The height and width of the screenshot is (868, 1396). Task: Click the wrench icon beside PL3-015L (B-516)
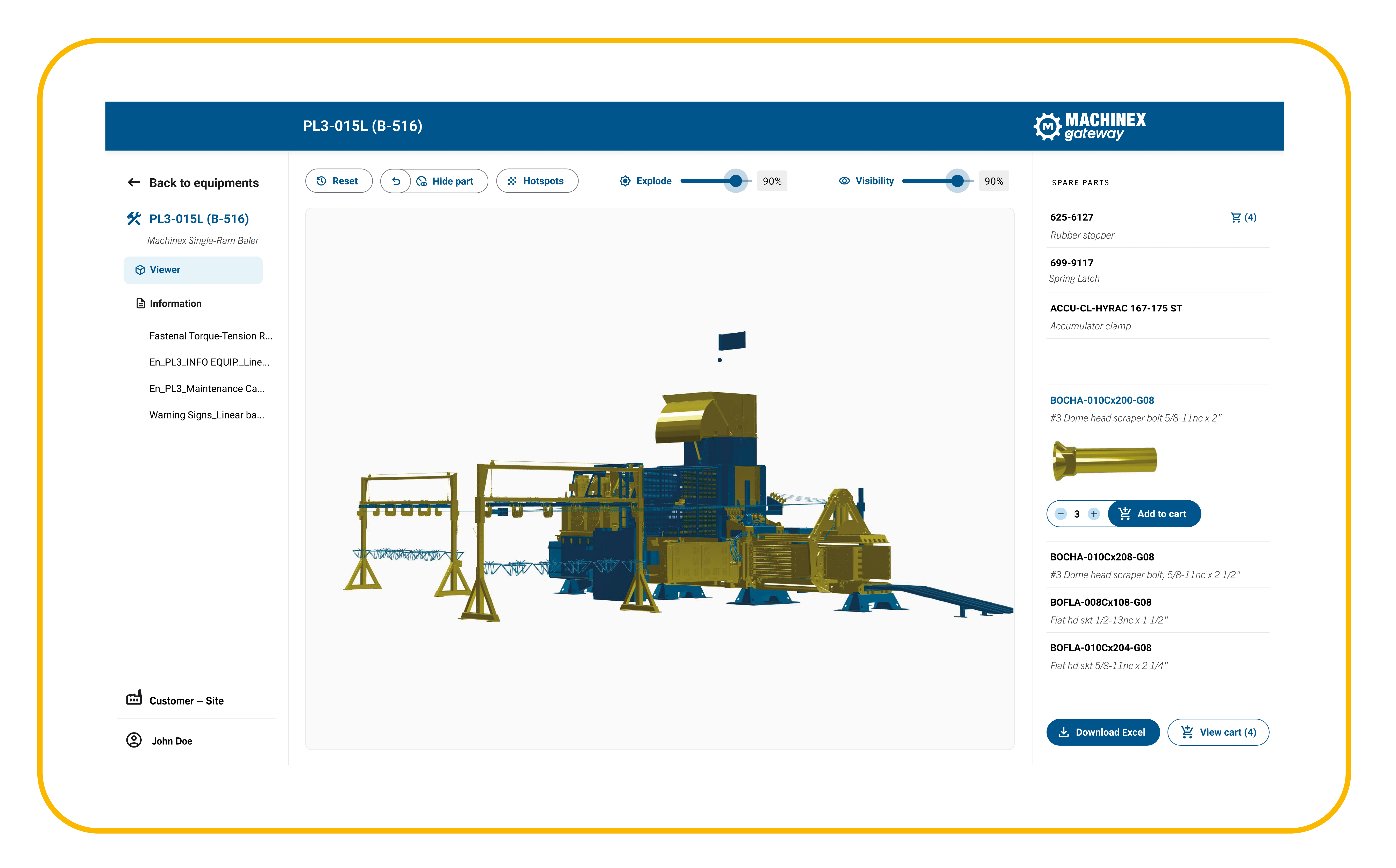[134, 218]
